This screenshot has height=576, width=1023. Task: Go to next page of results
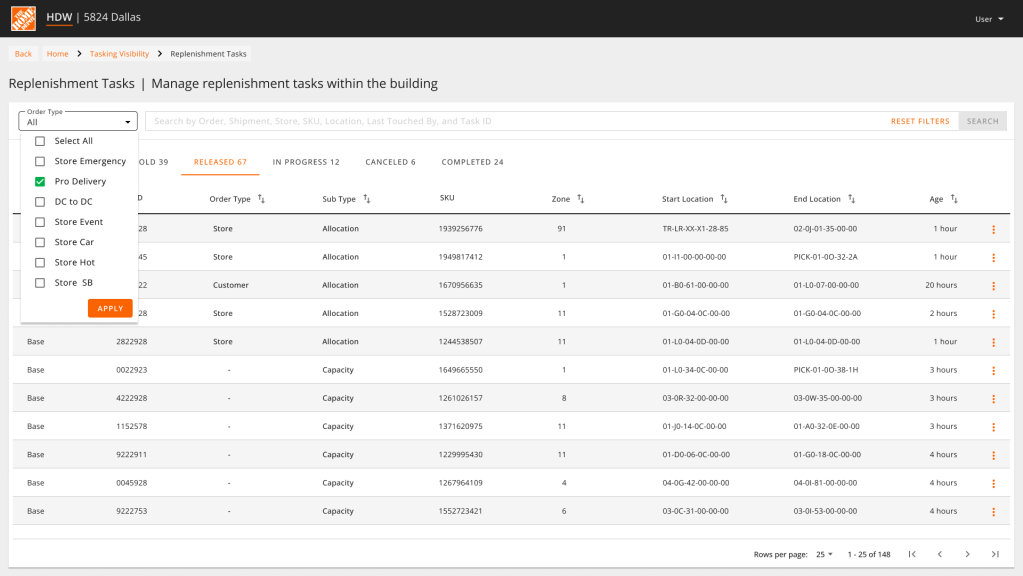967,554
